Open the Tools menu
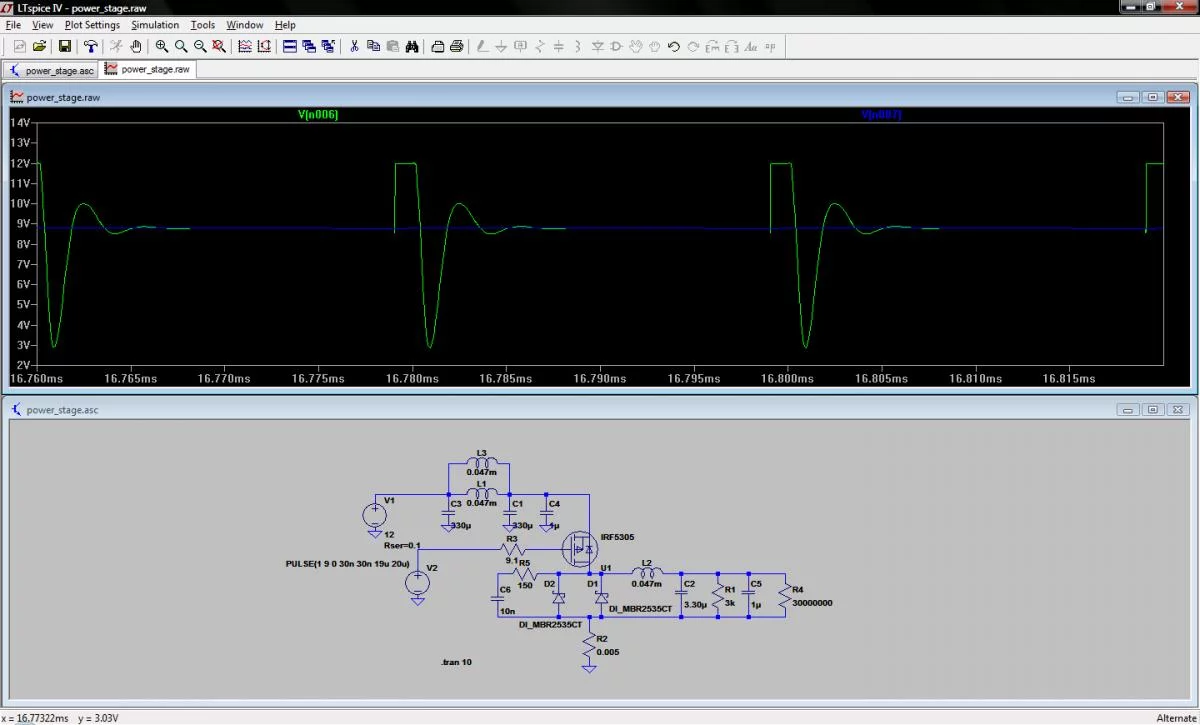The height and width of the screenshot is (725, 1200). (203, 24)
